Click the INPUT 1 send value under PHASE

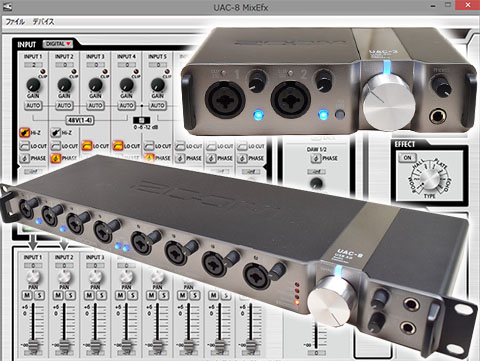(33, 172)
